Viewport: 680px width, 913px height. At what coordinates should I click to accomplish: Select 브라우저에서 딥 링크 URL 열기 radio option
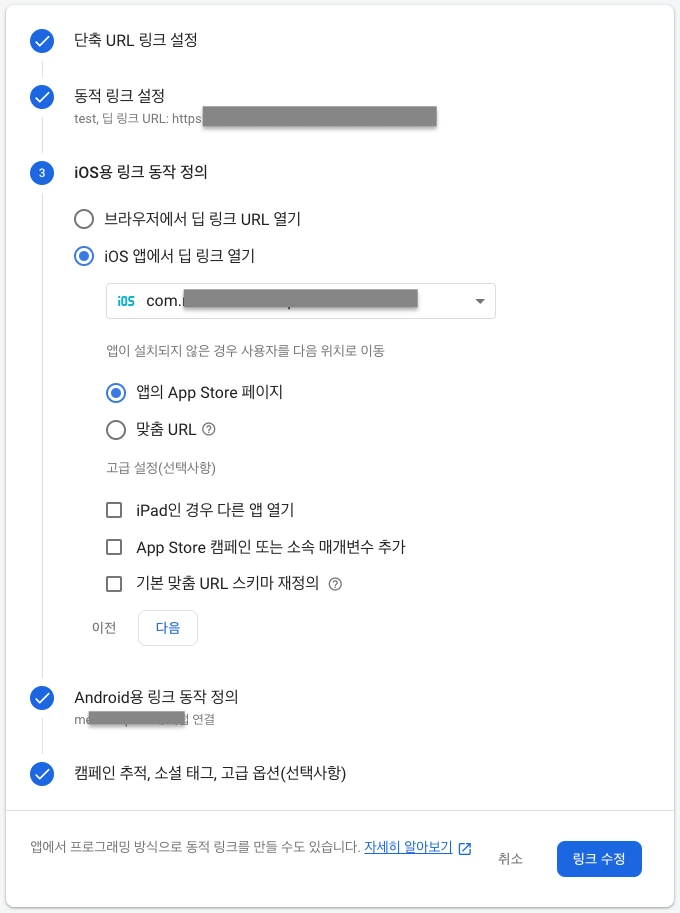(x=85, y=219)
